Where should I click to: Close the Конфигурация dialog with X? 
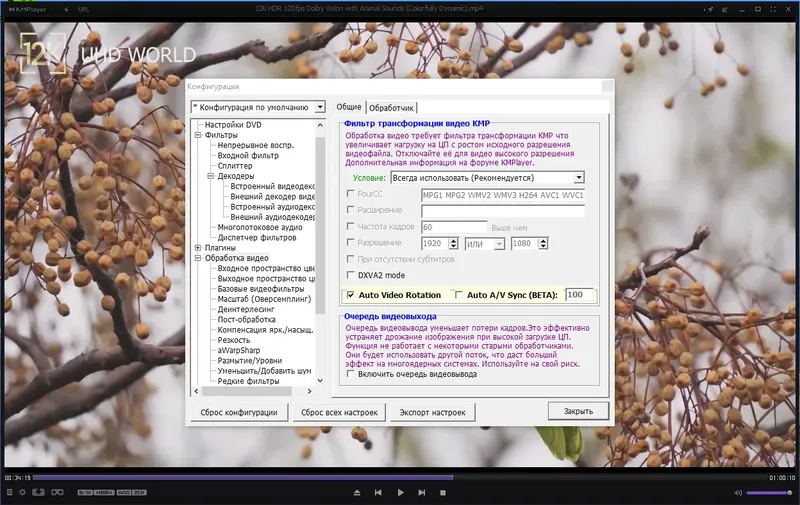point(607,87)
